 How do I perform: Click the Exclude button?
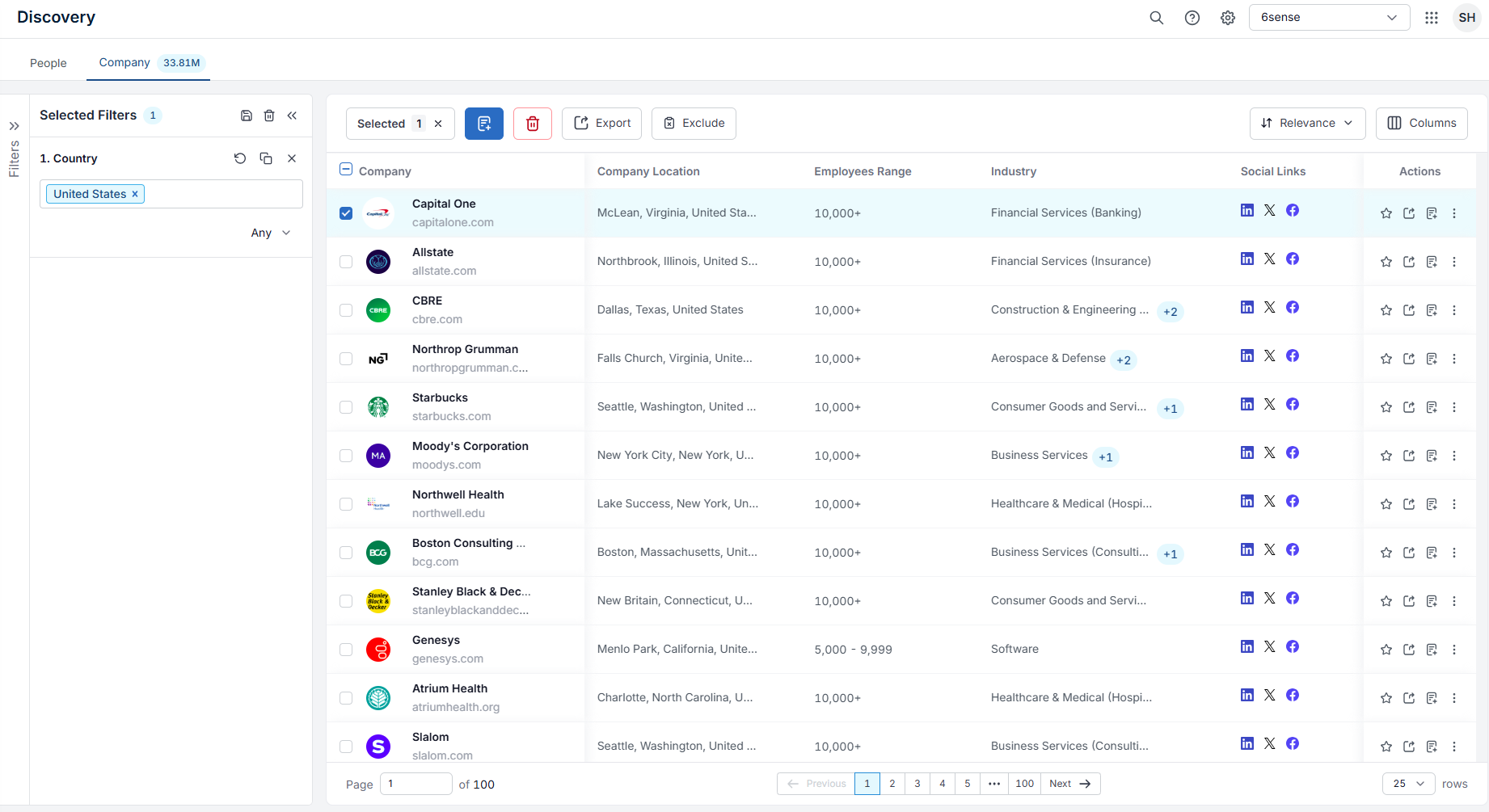[x=694, y=124]
